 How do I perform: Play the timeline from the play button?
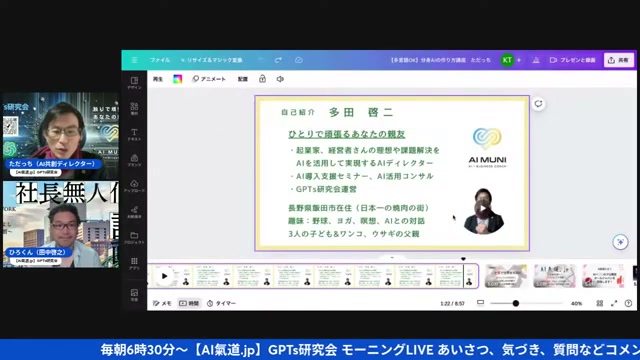click(164, 276)
